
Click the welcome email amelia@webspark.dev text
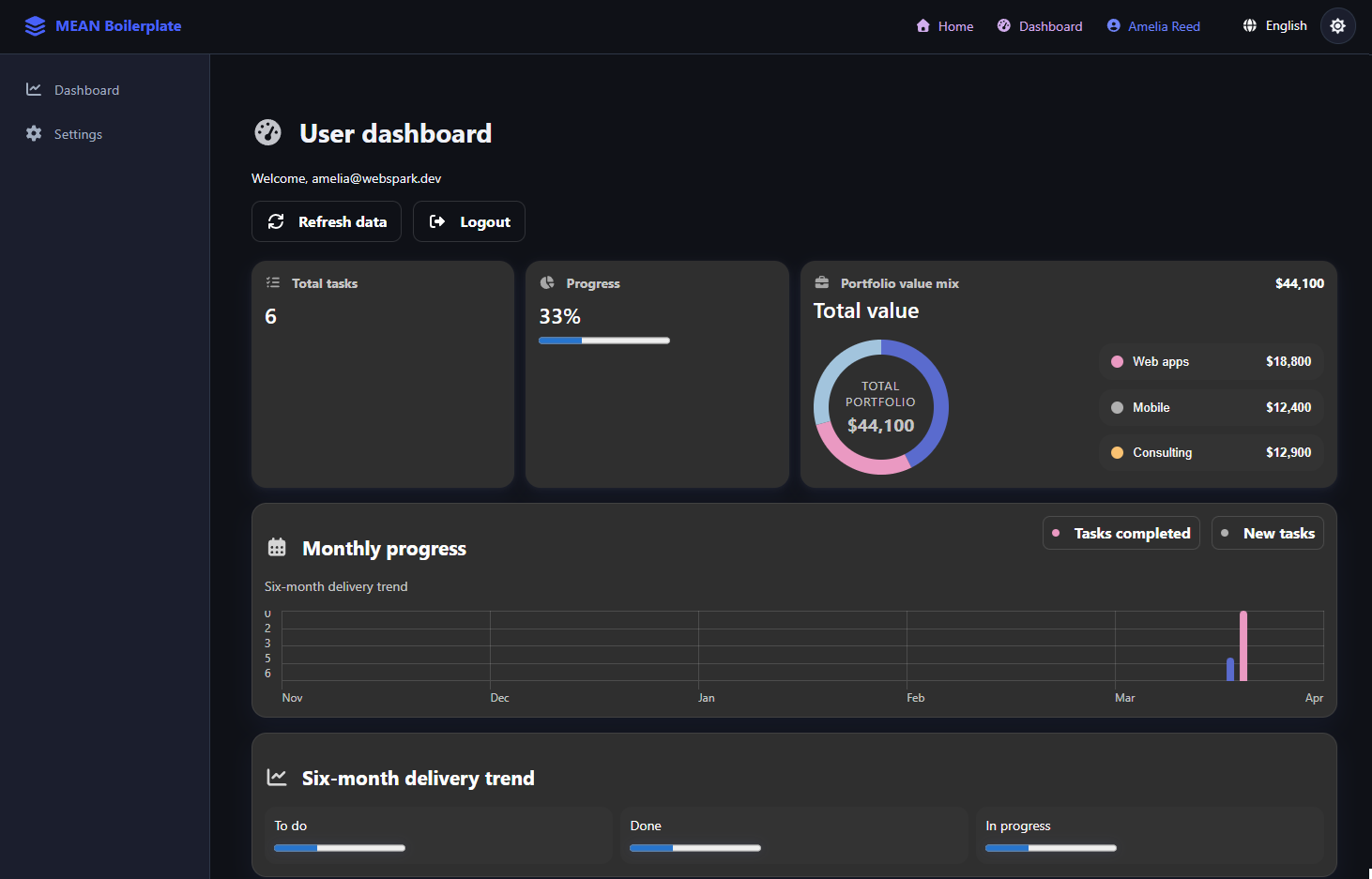pyautogui.click(x=376, y=178)
